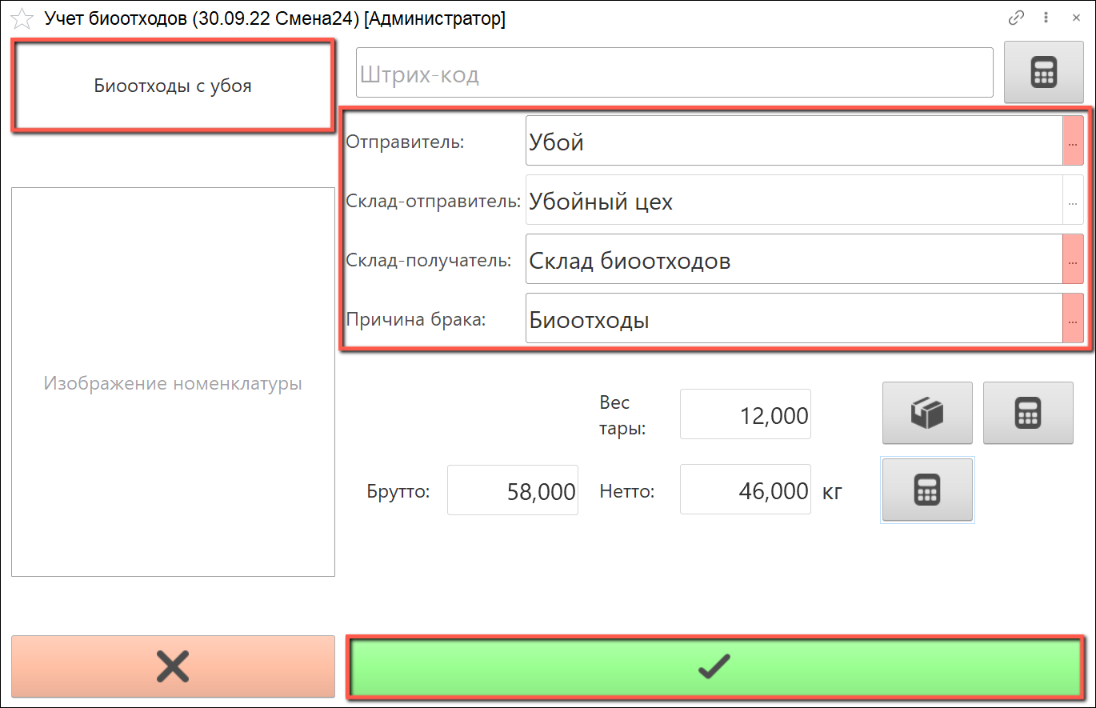Confirm with the green checkmark button

(x=714, y=666)
